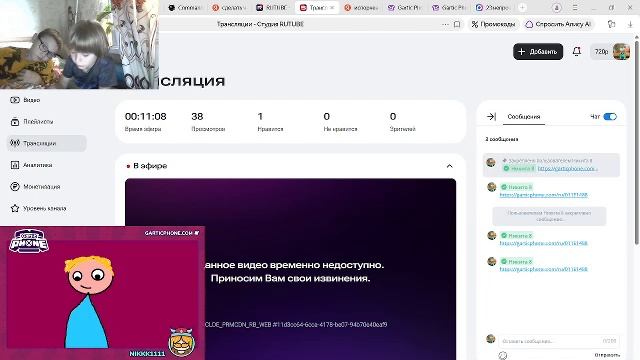Open the channel avatar next to 720p
This screenshot has height=360, width=640.
point(621,51)
